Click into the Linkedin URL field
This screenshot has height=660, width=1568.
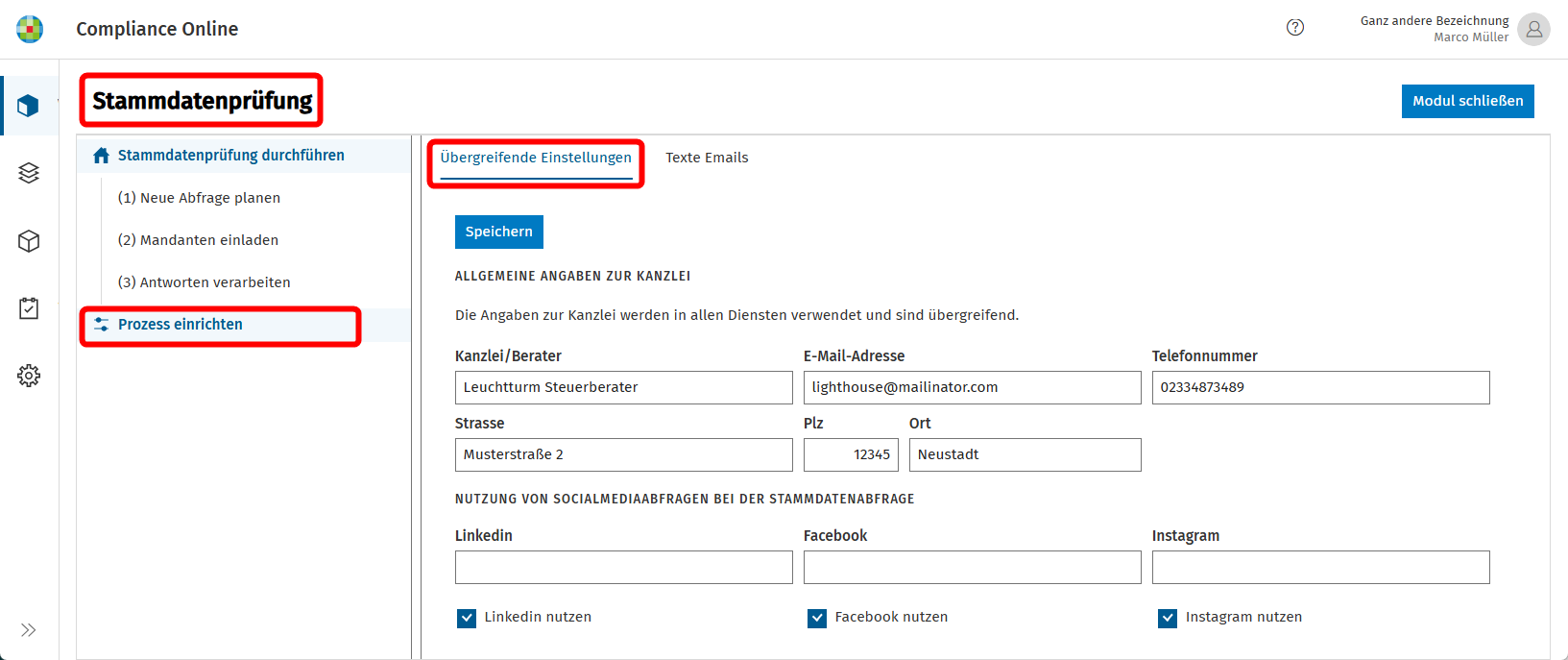[x=624, y=567]
